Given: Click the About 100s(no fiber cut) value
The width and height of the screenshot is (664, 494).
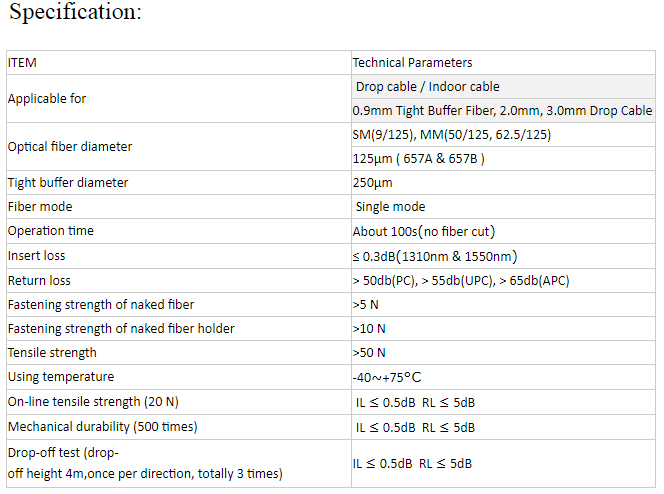Looking at the screenshot, I should pos(424,231).
